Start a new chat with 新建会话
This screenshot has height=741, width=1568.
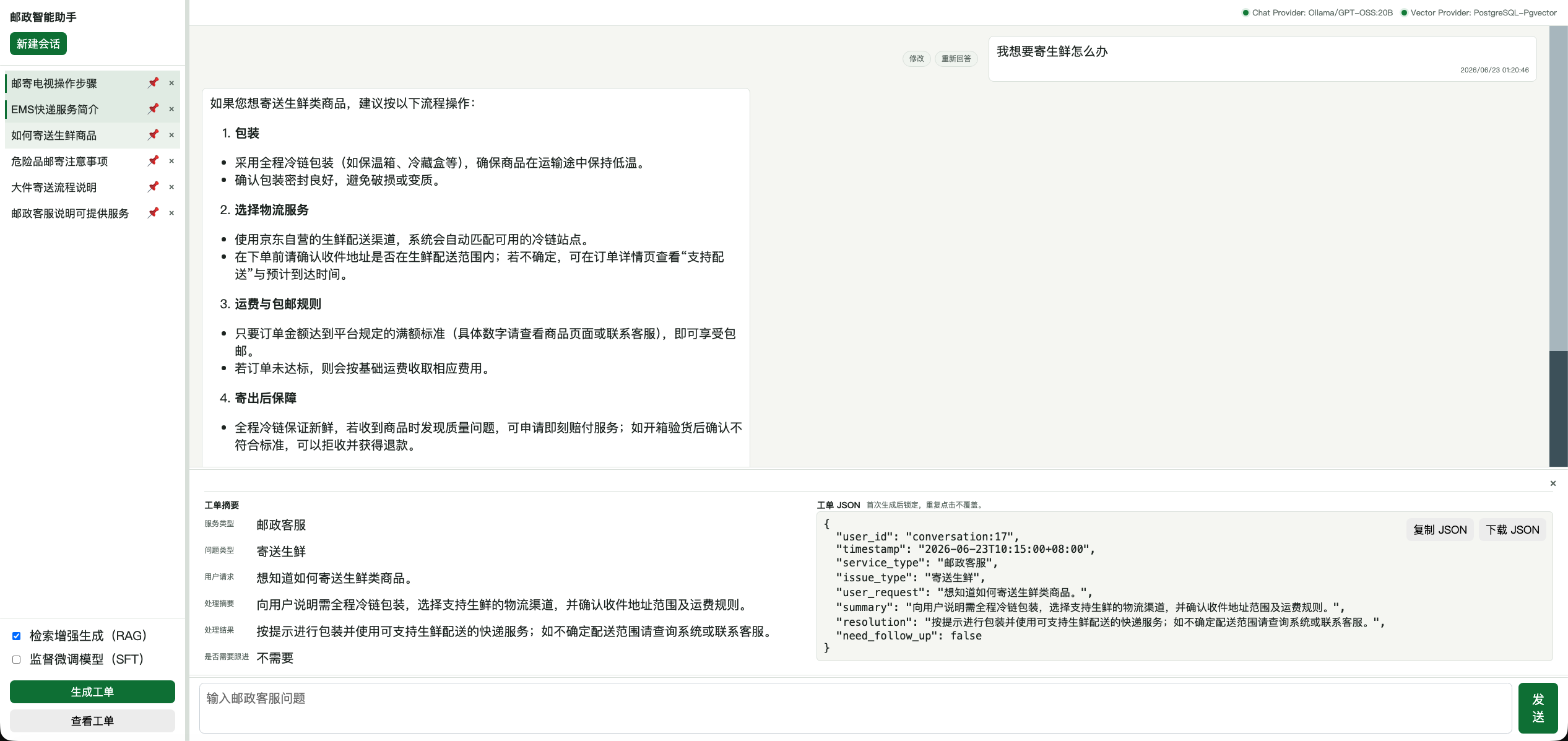(x=38, y=44)
